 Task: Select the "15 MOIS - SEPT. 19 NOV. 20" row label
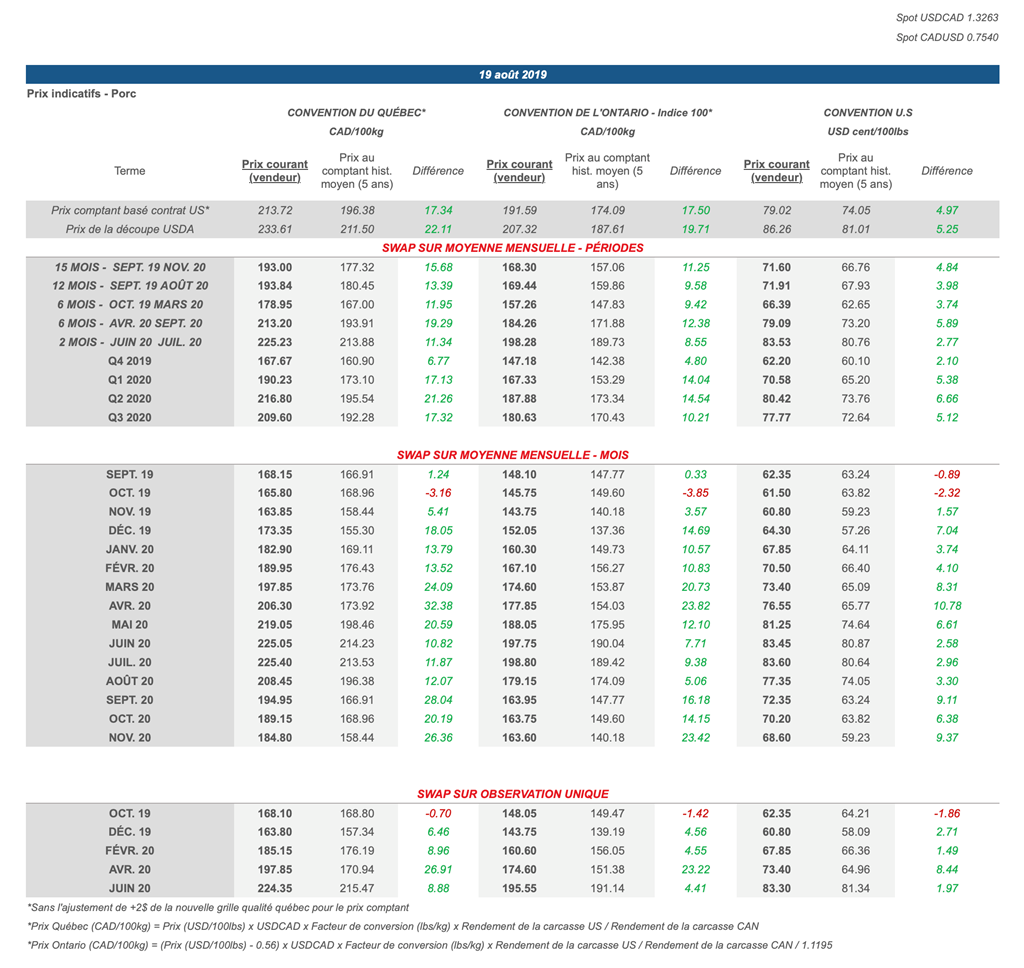point(130,267)
